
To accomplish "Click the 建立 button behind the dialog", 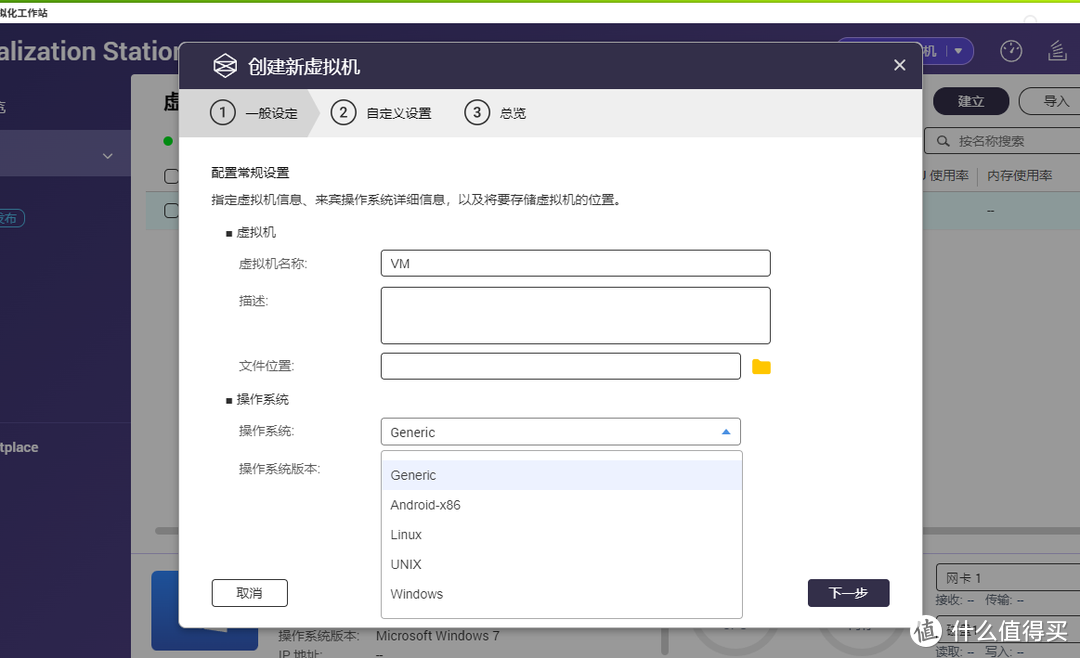I will coord(970,101).
